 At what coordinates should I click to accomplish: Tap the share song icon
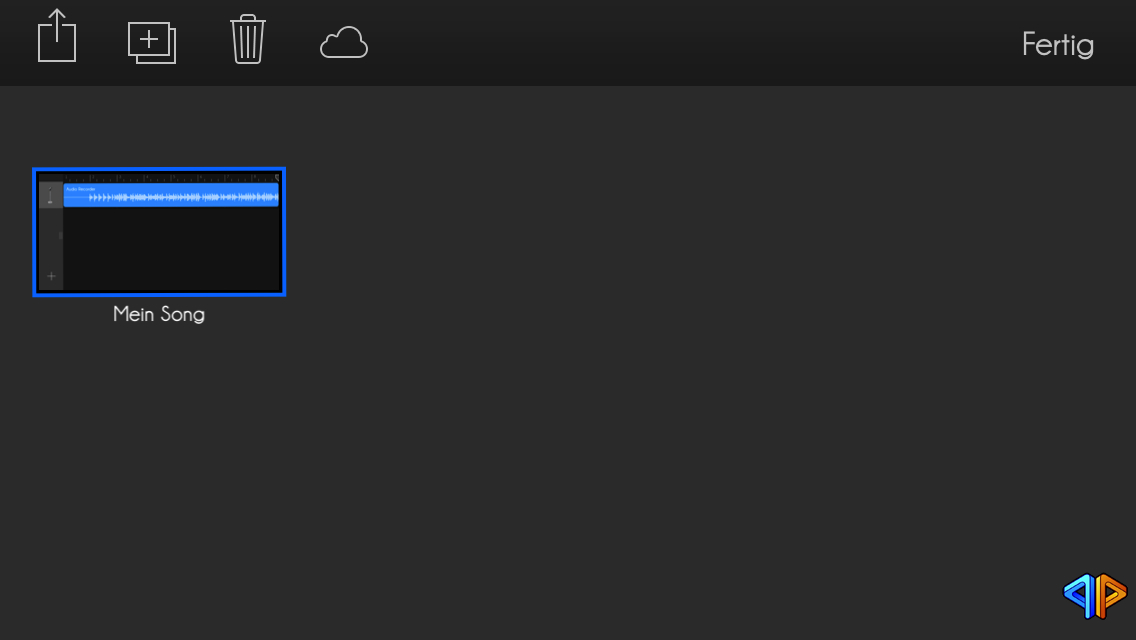click(57, 36)
